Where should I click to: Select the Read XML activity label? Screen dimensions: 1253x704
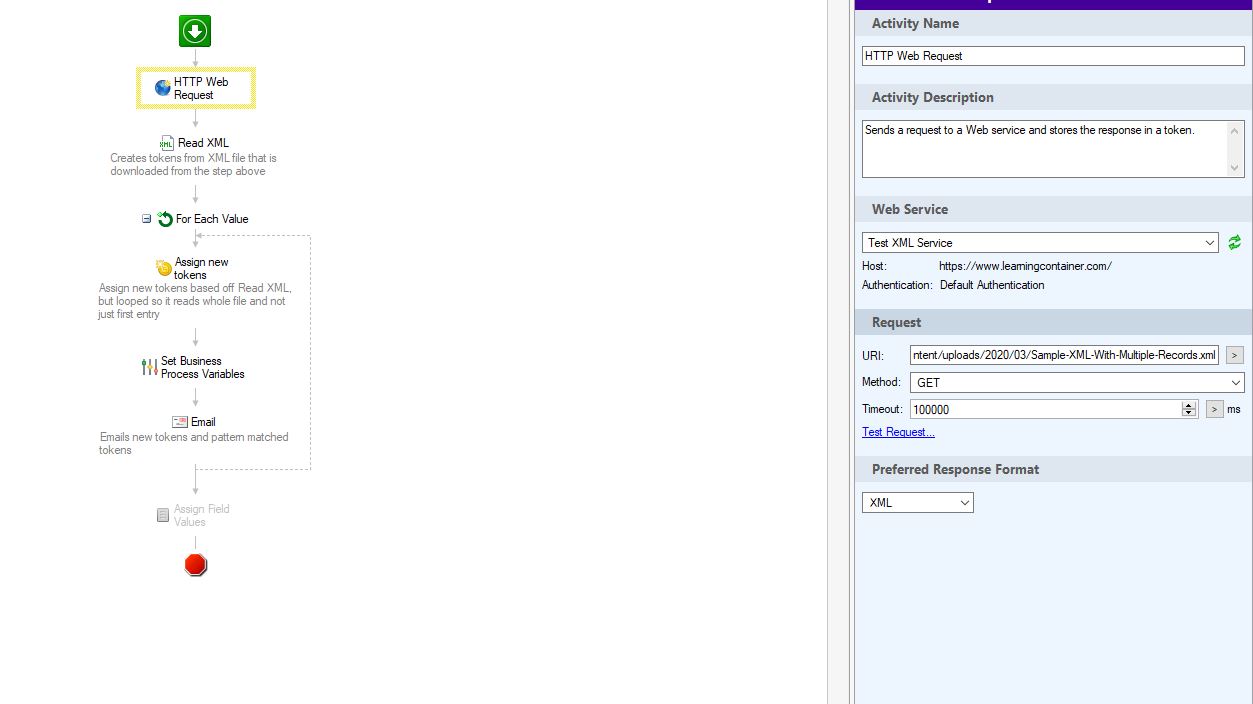pyautogui.click(x=204, y=143)
